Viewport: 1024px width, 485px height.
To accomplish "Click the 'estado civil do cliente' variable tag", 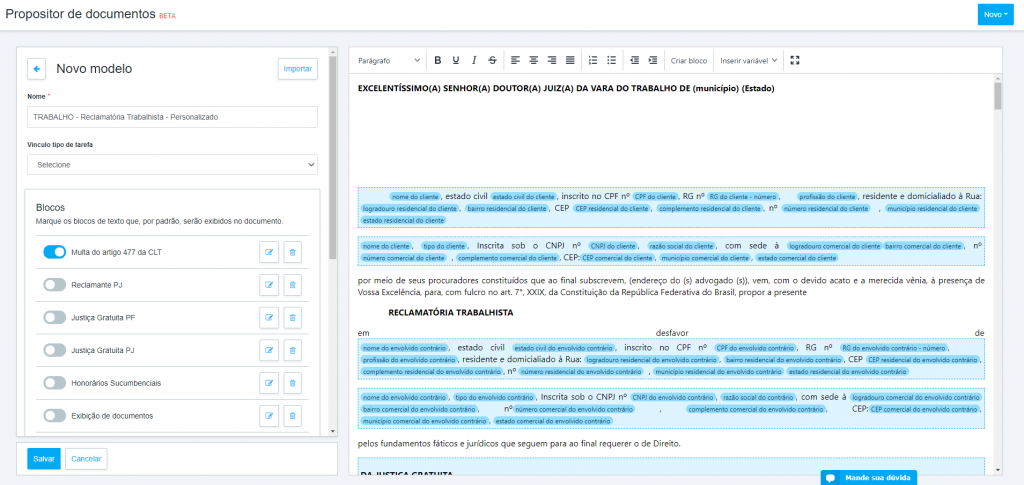I will 523,196.
